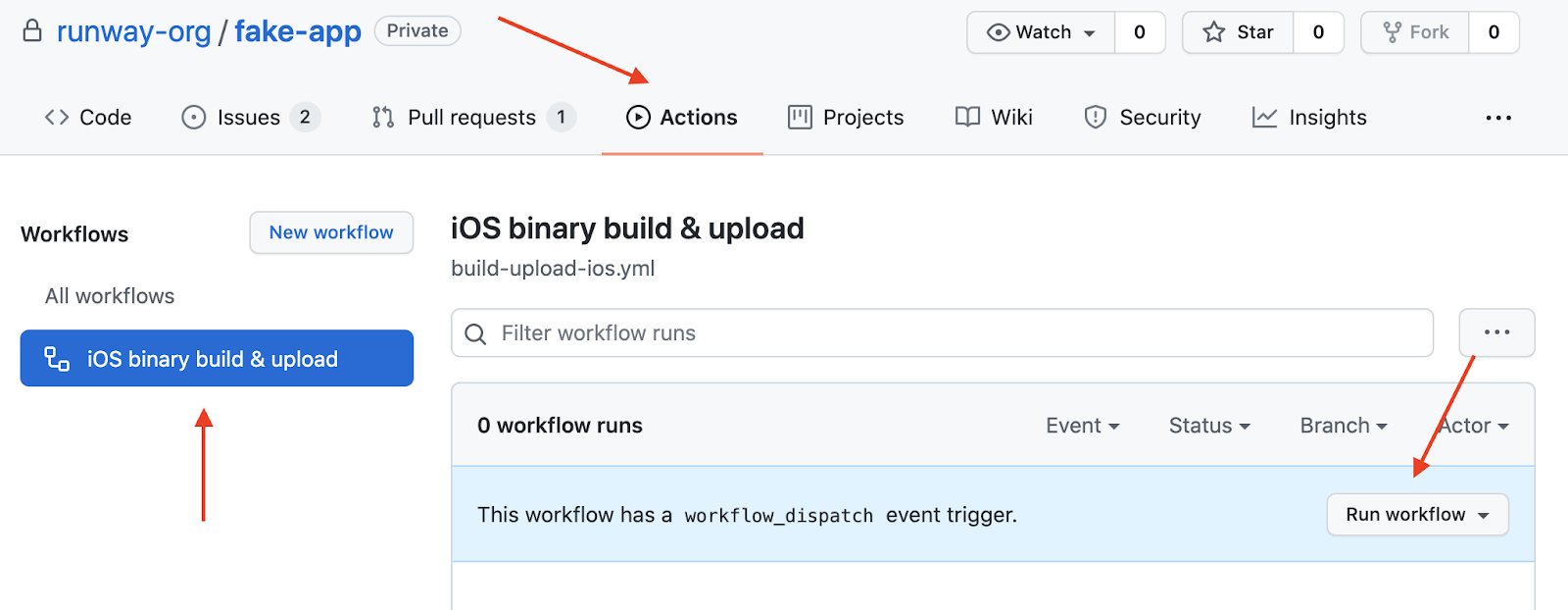Expand the Branch filter dropdown
Viewport: 1568px width, 610px height.
point(1344,426)
